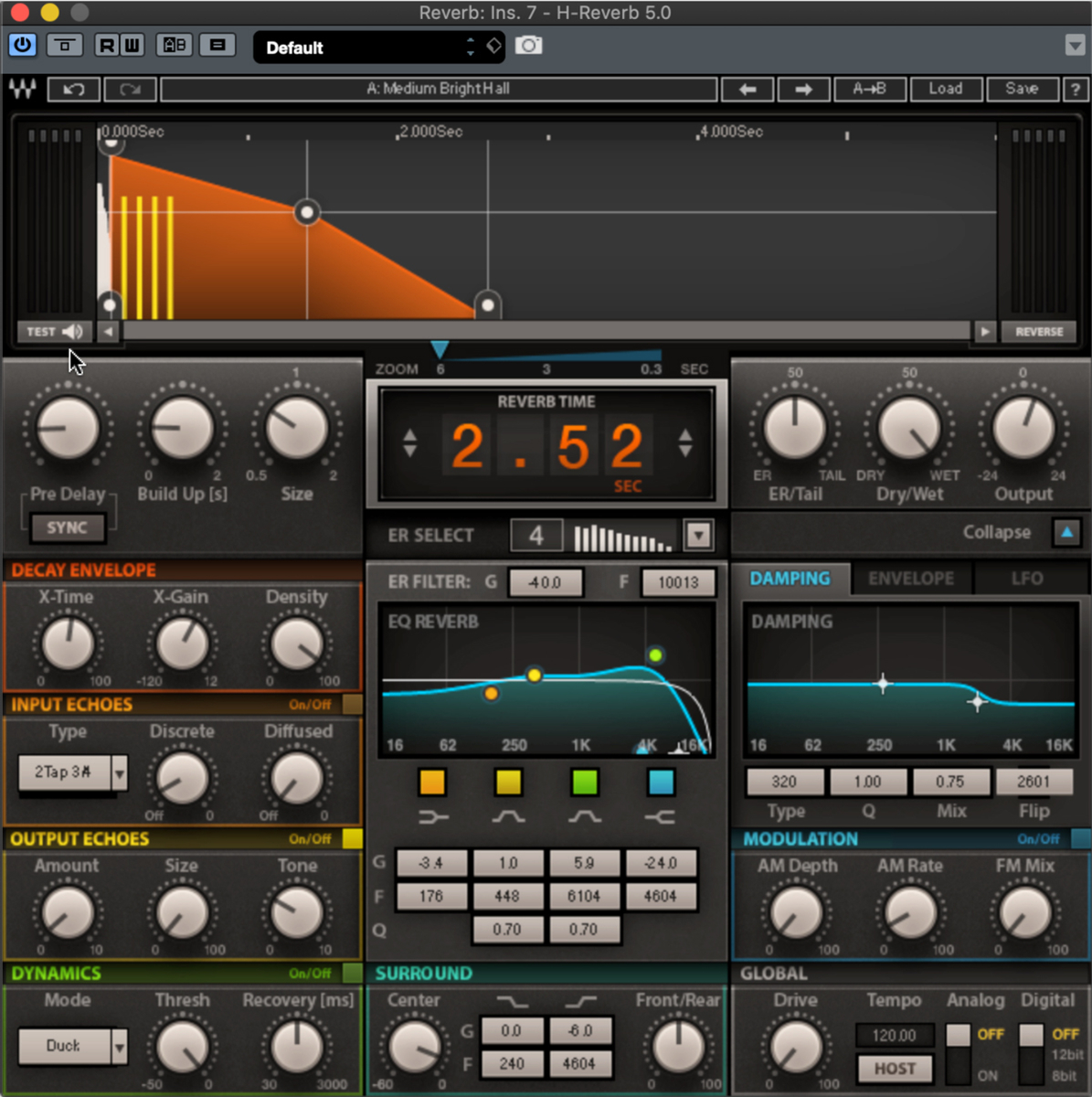Click the envelope handle at the X-Time crosshair
Image resolution: width=1092 pixels, height=1097 pixels.
[x=307, y=212]
